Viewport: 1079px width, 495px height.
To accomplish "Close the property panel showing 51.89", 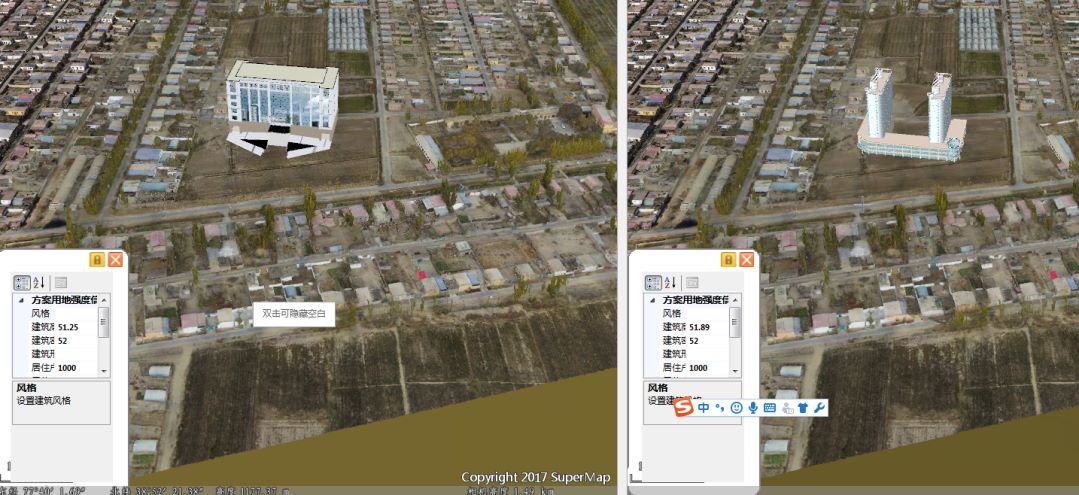I will click(x=746, y=260).
